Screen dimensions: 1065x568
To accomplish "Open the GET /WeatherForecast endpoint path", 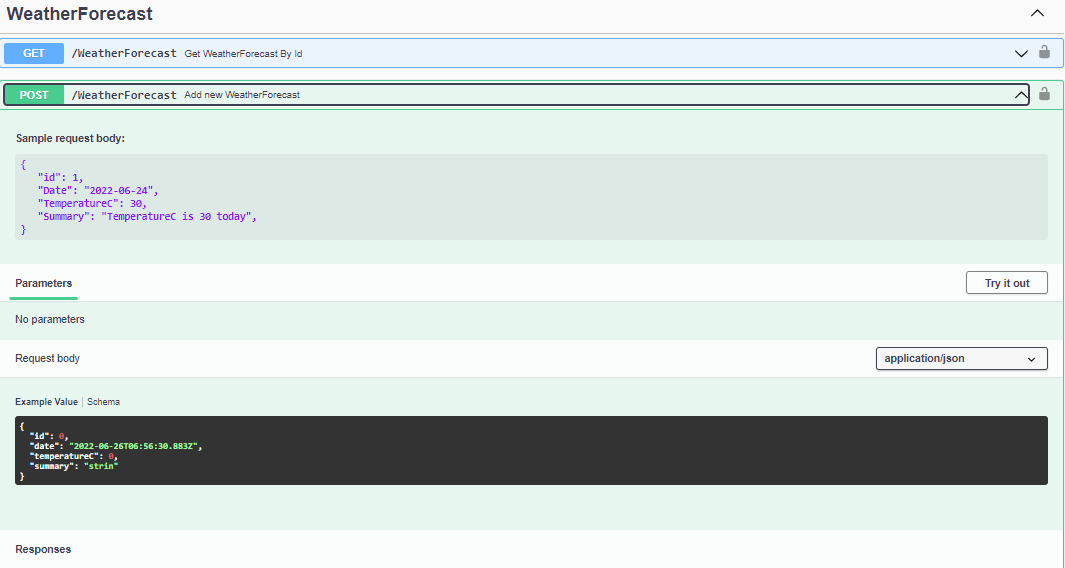I will pyautogui.click(x=124, y=53).
